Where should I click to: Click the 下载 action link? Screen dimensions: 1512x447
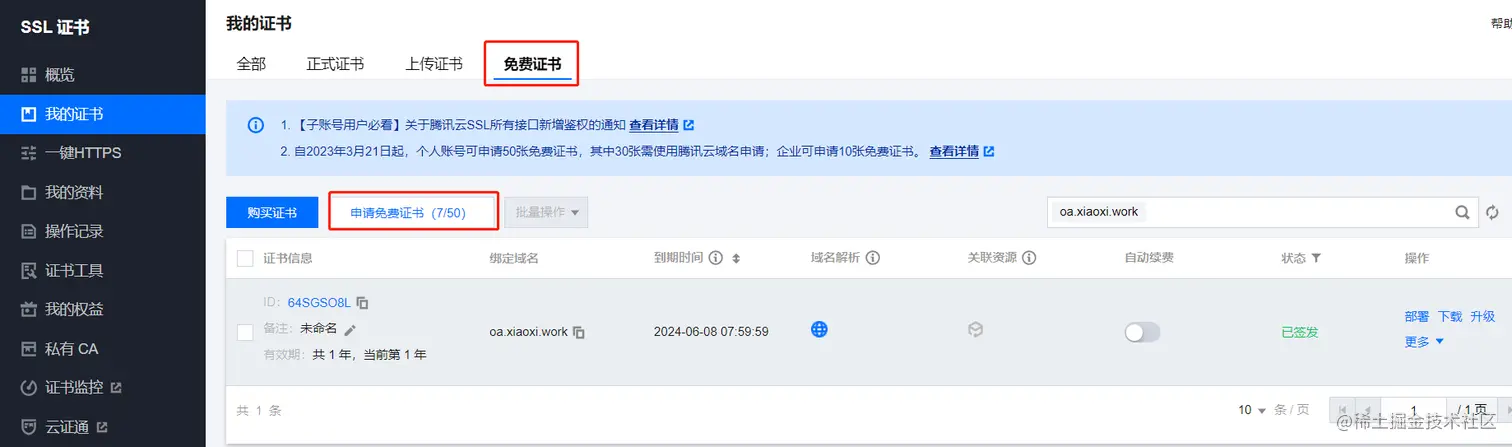click(x=1449, y=317)
